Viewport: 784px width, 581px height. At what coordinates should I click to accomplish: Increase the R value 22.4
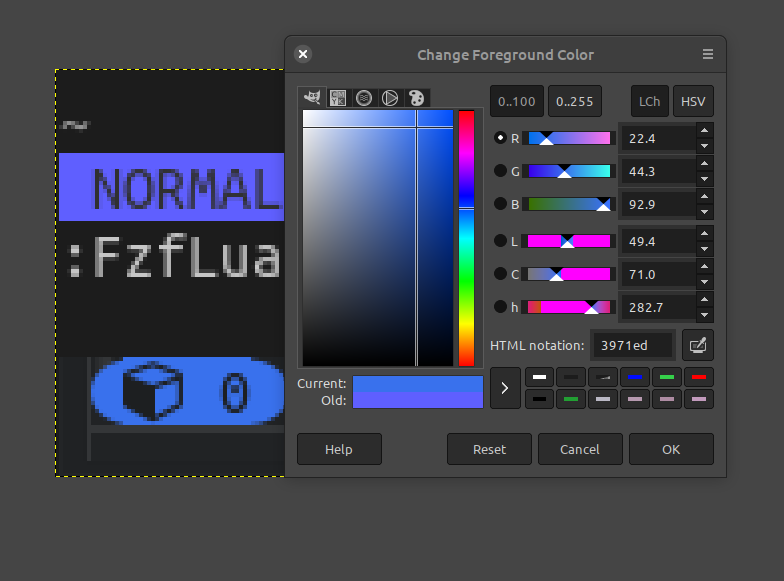[704, 130]
